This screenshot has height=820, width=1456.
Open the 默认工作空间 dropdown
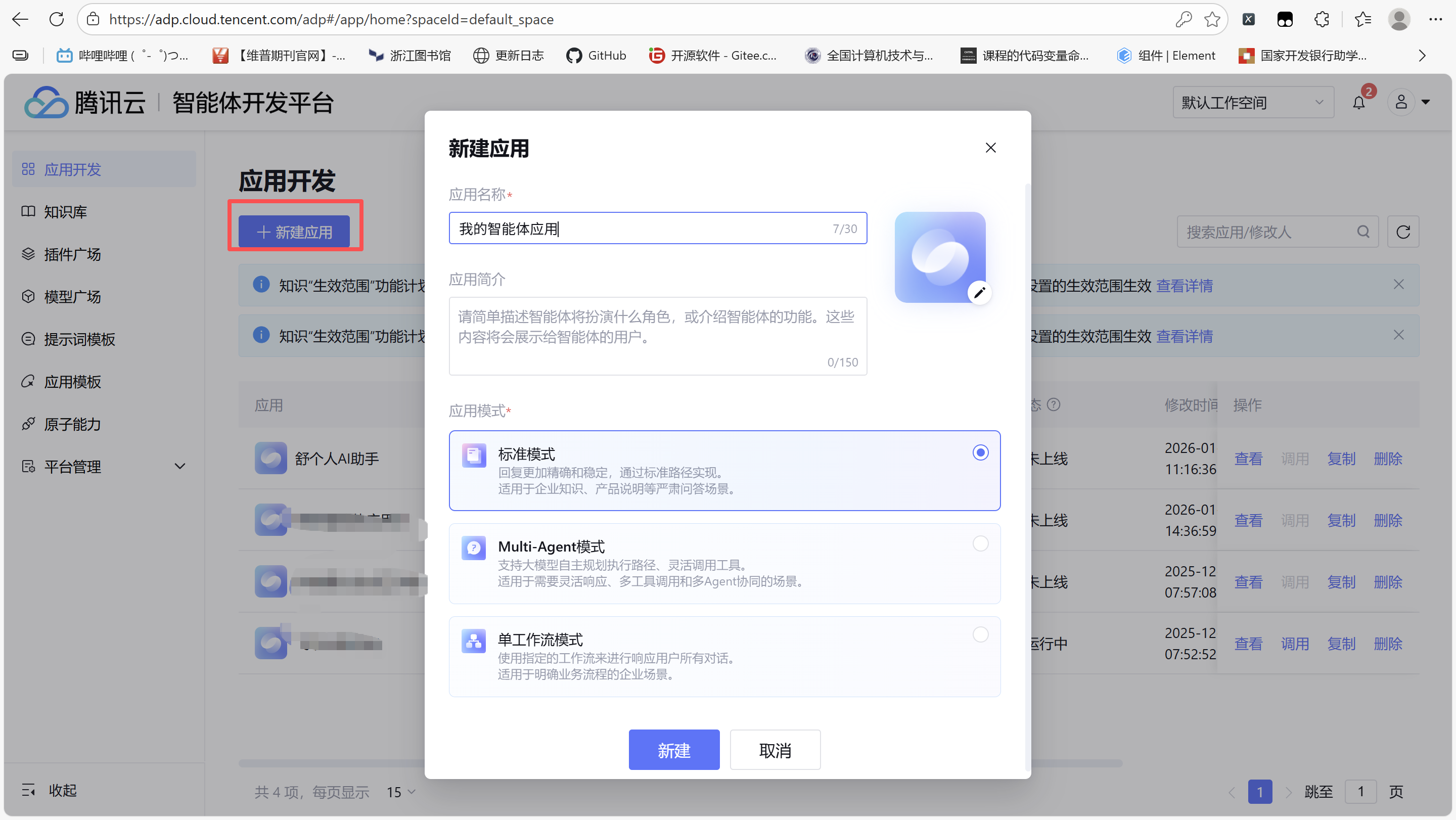[x=1253, y=103]
